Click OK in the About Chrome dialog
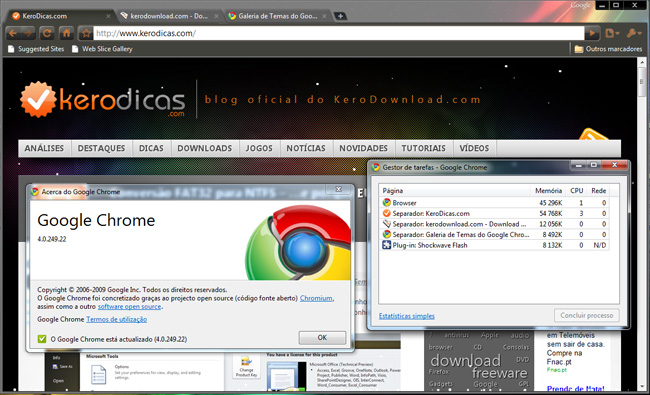This screenshot has width=650, height=395. (322, 338)
